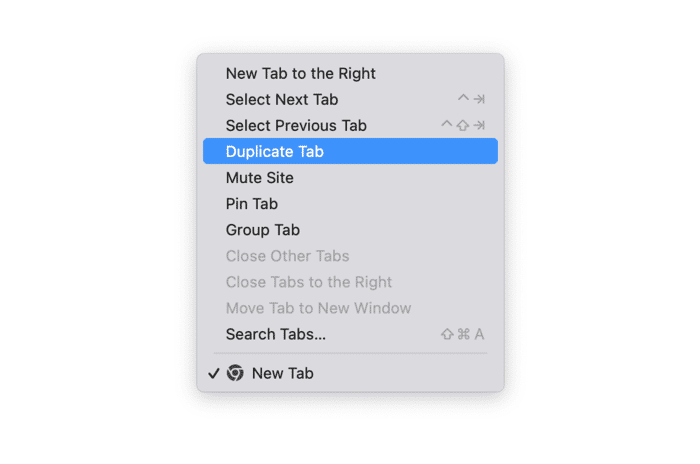Choose Select Previous Tab menu entry
The width and height of the screenshot is (700, 464).
[x=296, y=125]
